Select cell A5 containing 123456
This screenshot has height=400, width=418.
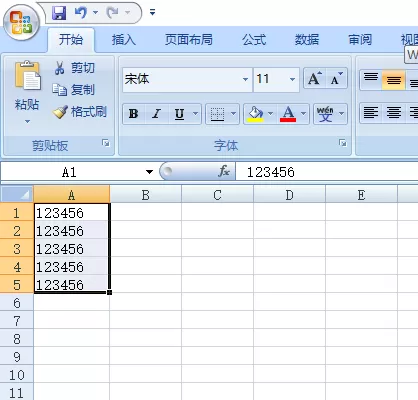point(72,284)
